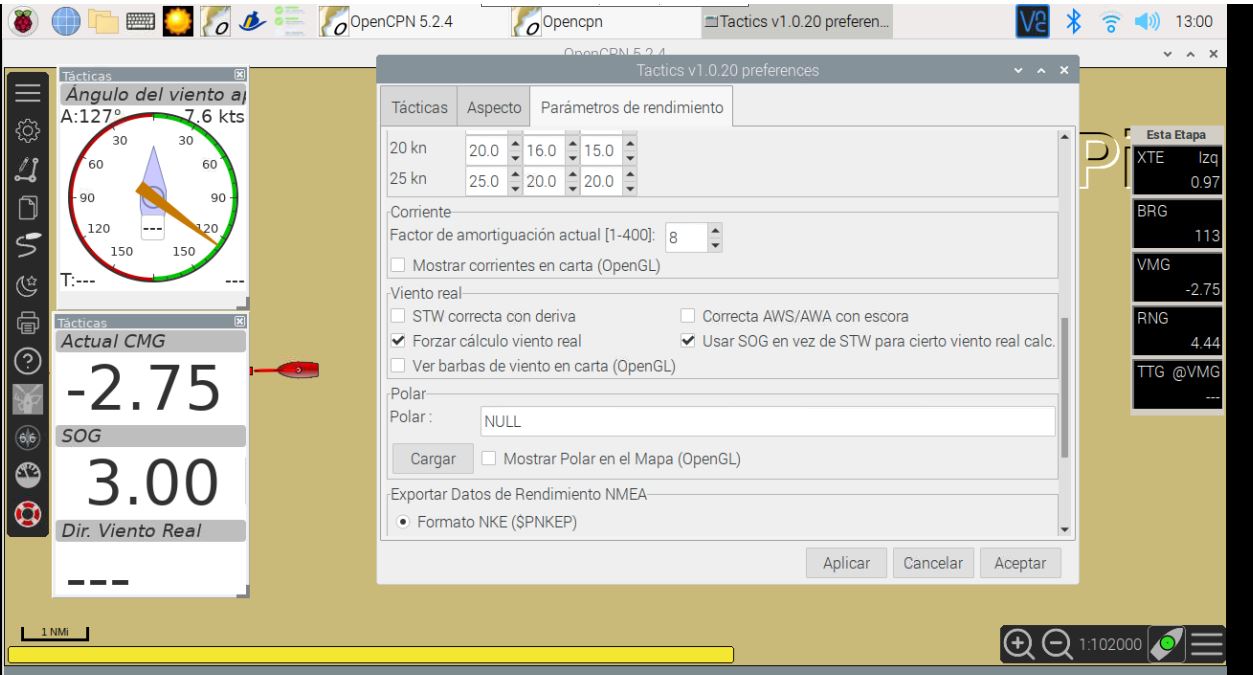Click the blue boat launcher icon
This screenshot has width=1253, height=675.
pyautogui.click(x=253, y=20)
